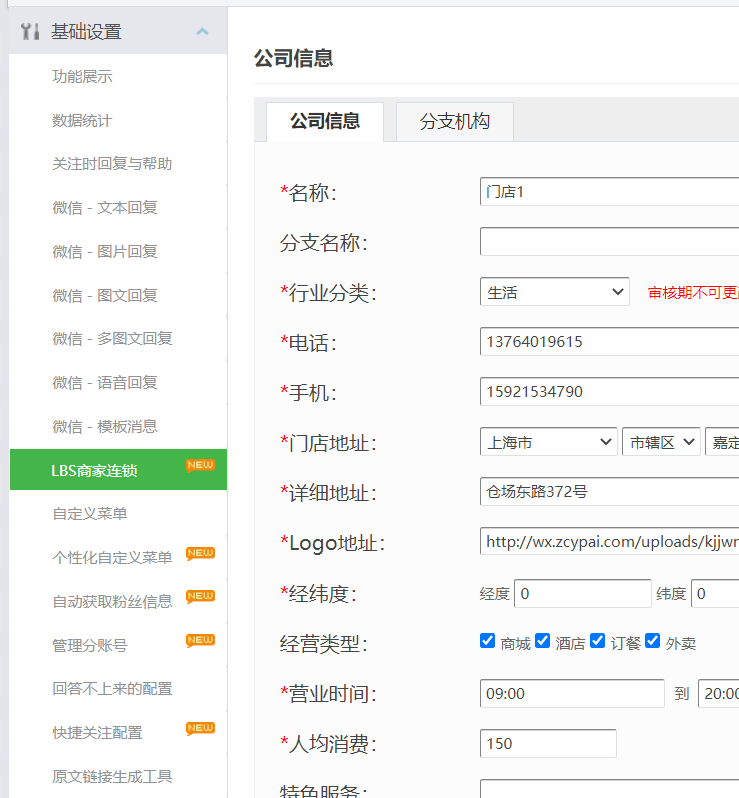Click the 名称 input field
This screenshot has height=798, width=739.
(609, 192)
